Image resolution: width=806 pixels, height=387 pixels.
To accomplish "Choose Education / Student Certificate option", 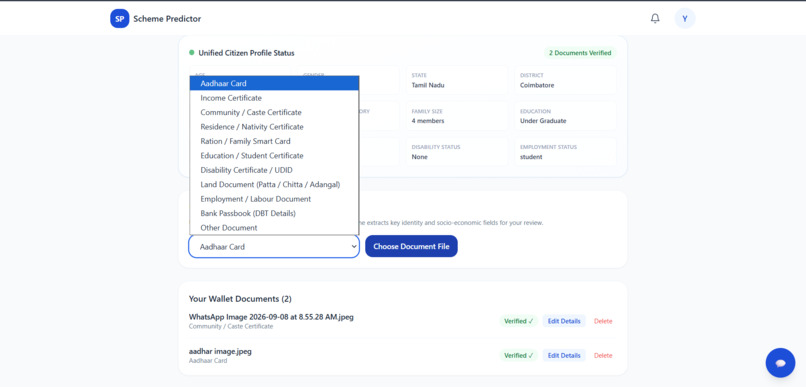I will pos(274,155).
